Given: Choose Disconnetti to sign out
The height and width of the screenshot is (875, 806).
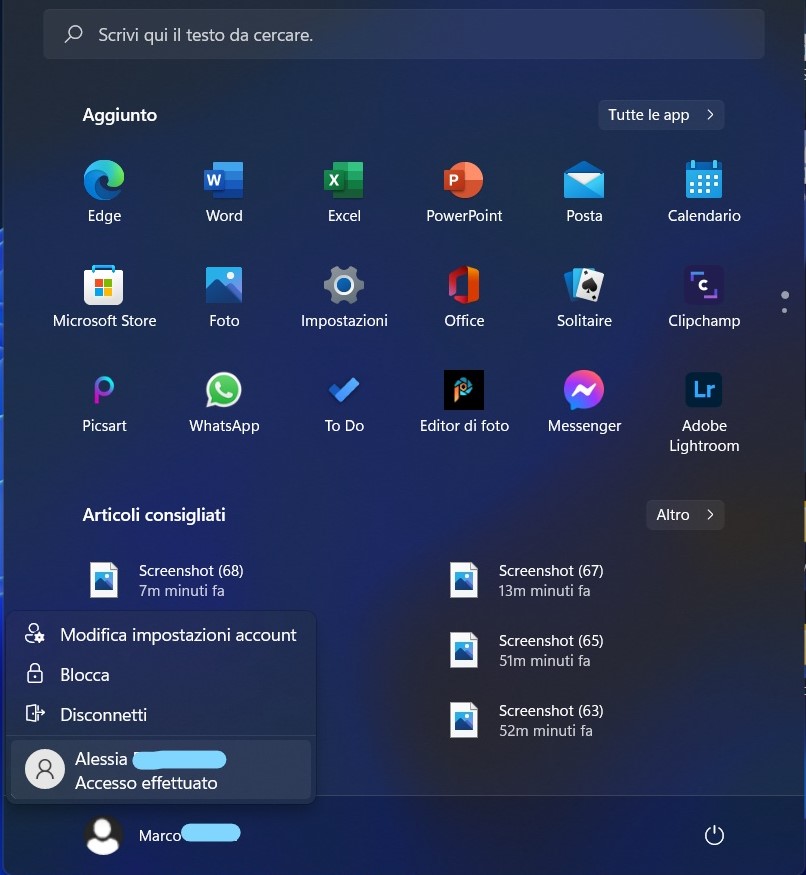Looking at the screenshot, I should click(x=161, y=714).
